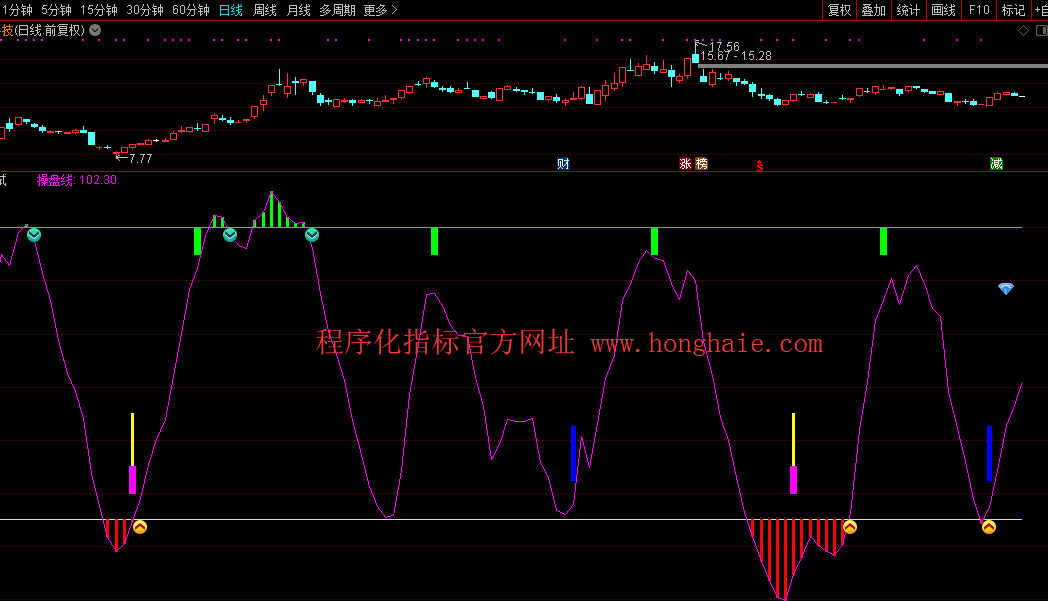
Task: Click the orange 榜 ranking marker
Action: pos(701,164)
